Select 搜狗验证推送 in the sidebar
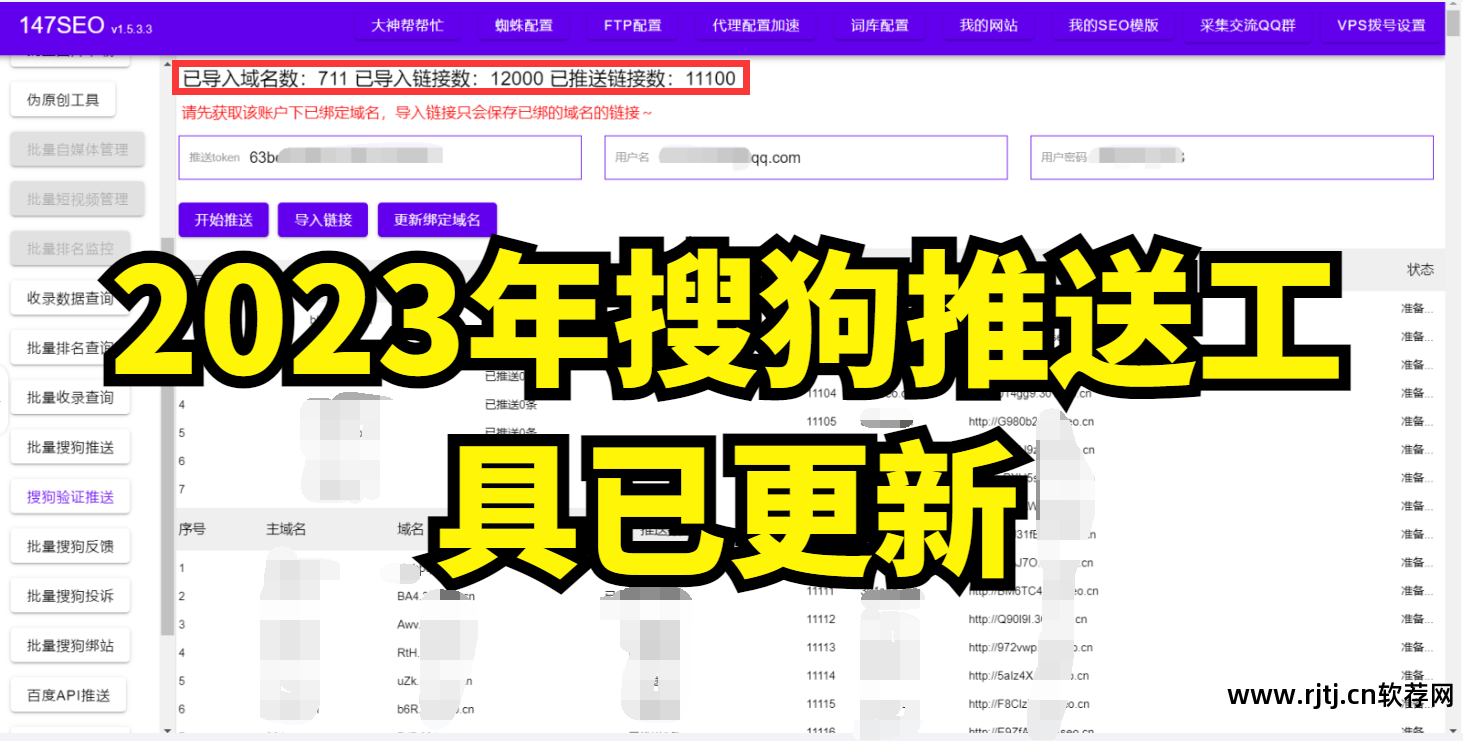The image size is (1463, 741). 70,497
